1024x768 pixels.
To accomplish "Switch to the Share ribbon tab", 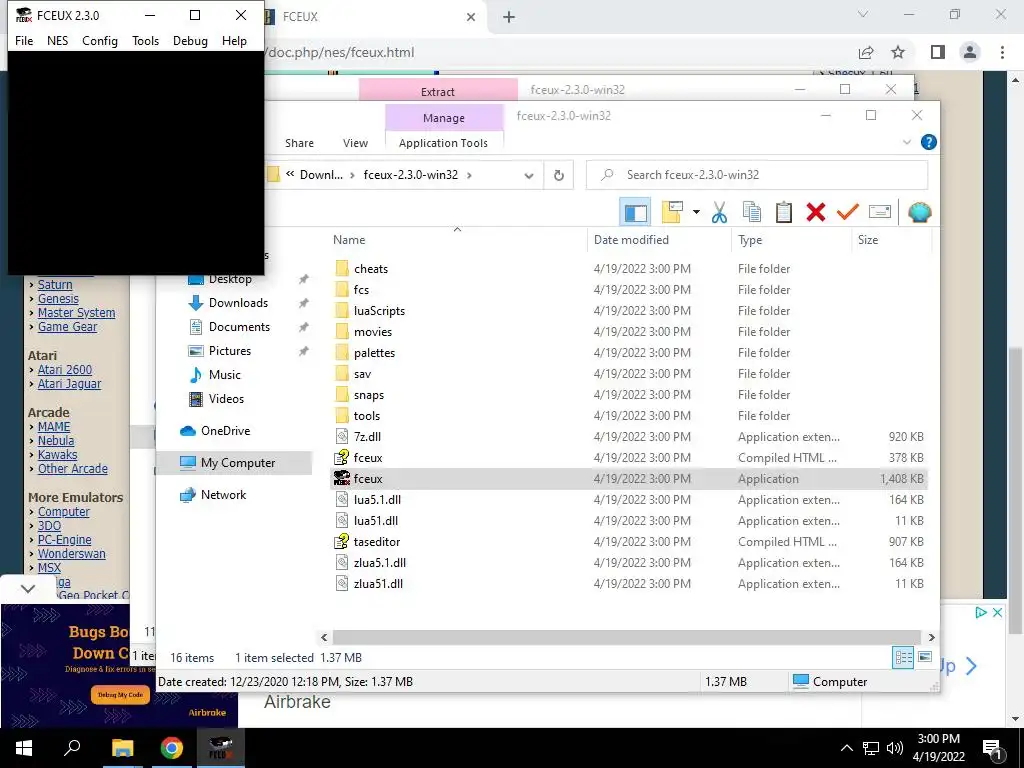I will [x=299, y=143].
